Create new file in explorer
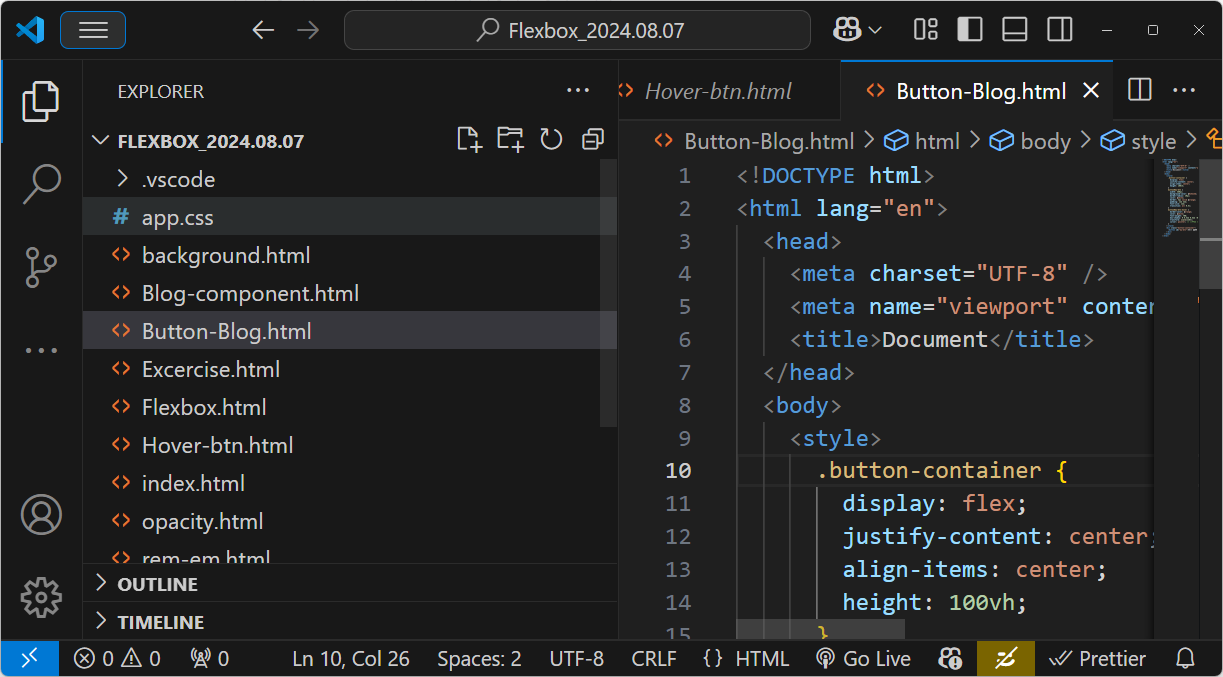 469,140
